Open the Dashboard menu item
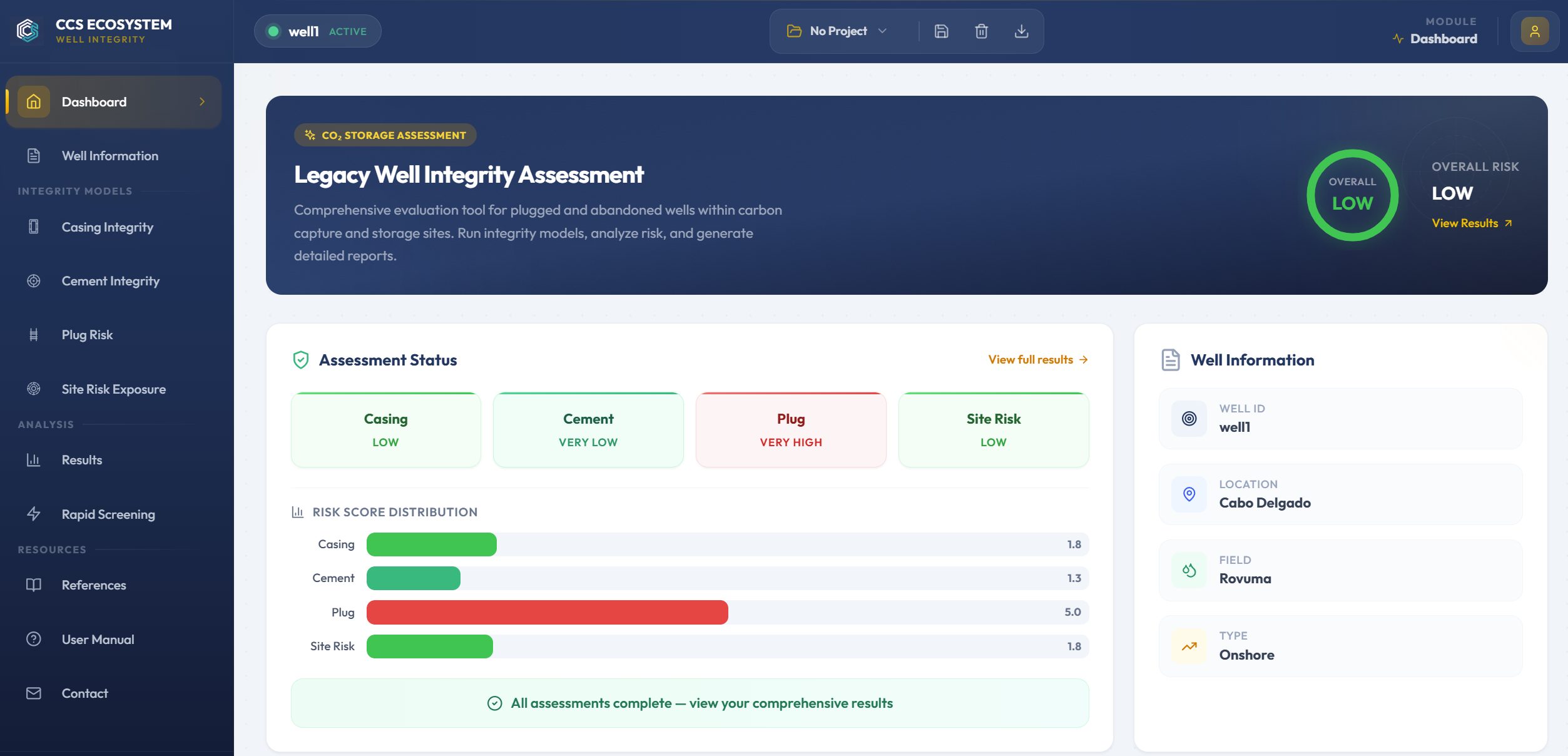The image size is (1568, 756). [x=94, y=101]
